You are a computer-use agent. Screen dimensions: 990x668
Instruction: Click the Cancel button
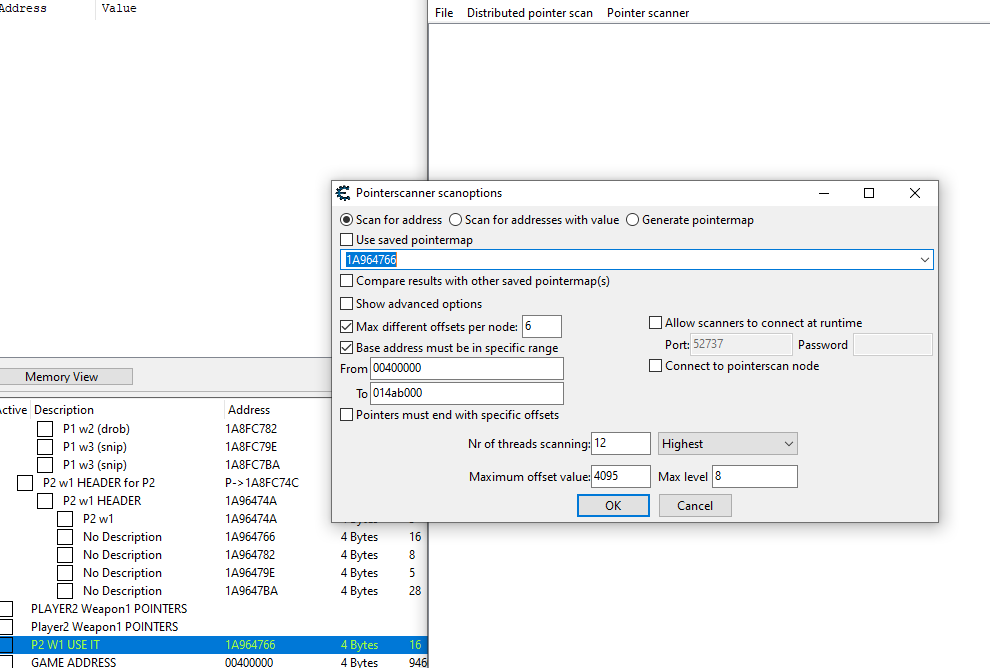click(695, 506)
